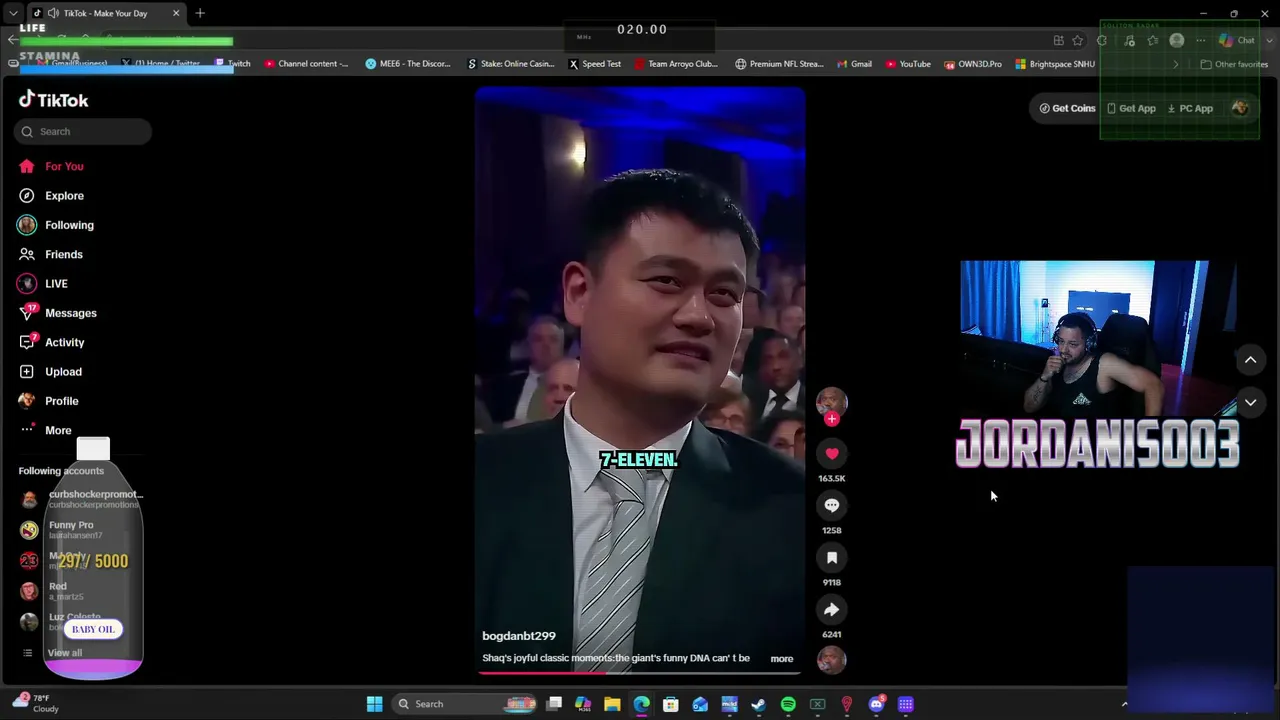This screenshot has width=1280, height=720.
Task: Open the spinning sound disc for this video
Action: coord(831,659)
